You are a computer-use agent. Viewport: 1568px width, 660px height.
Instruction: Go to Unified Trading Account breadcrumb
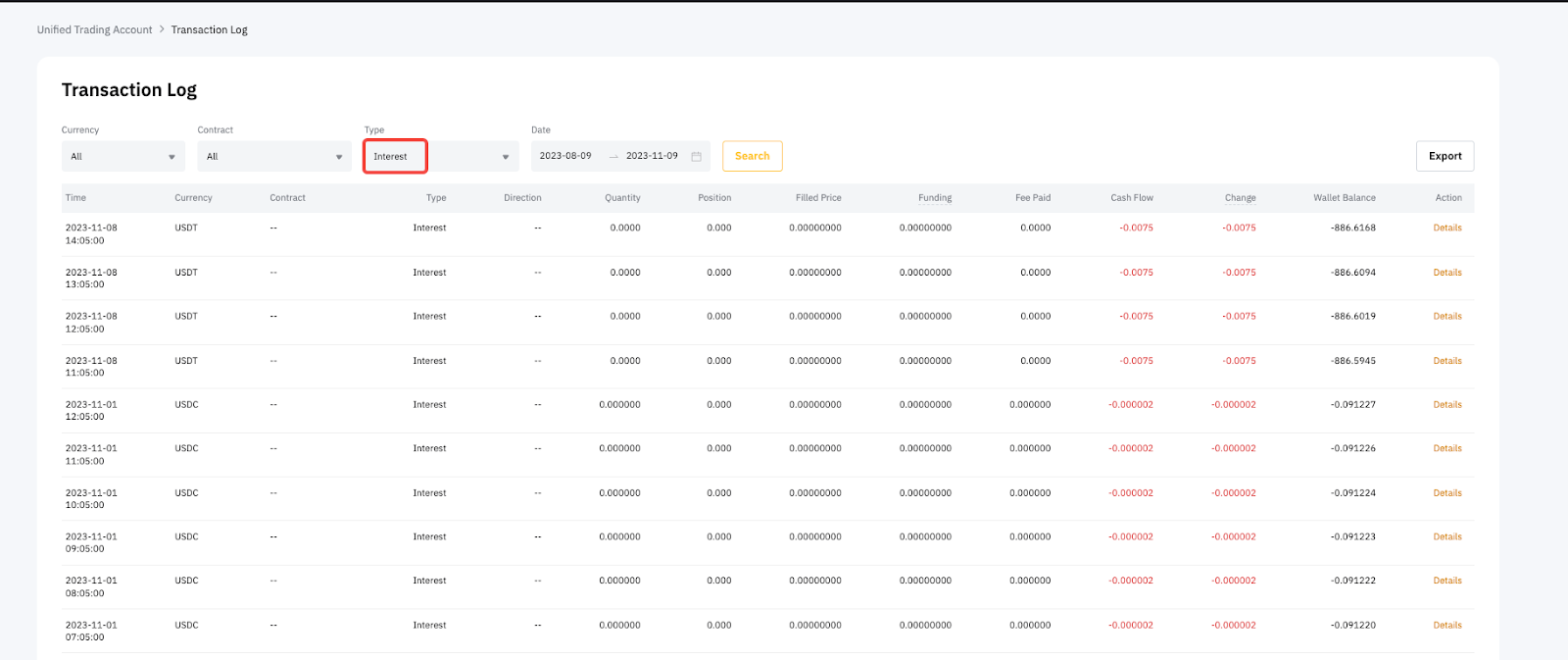pos(94,29)
